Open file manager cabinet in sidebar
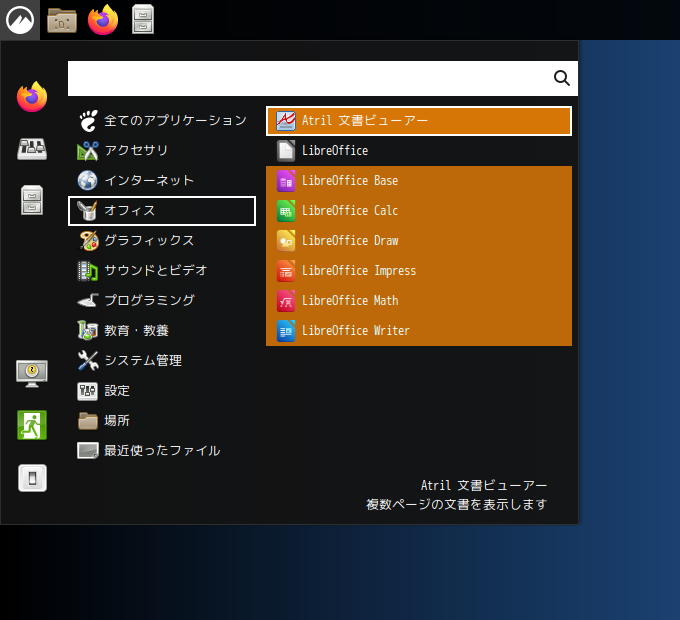 click(32, 200)
